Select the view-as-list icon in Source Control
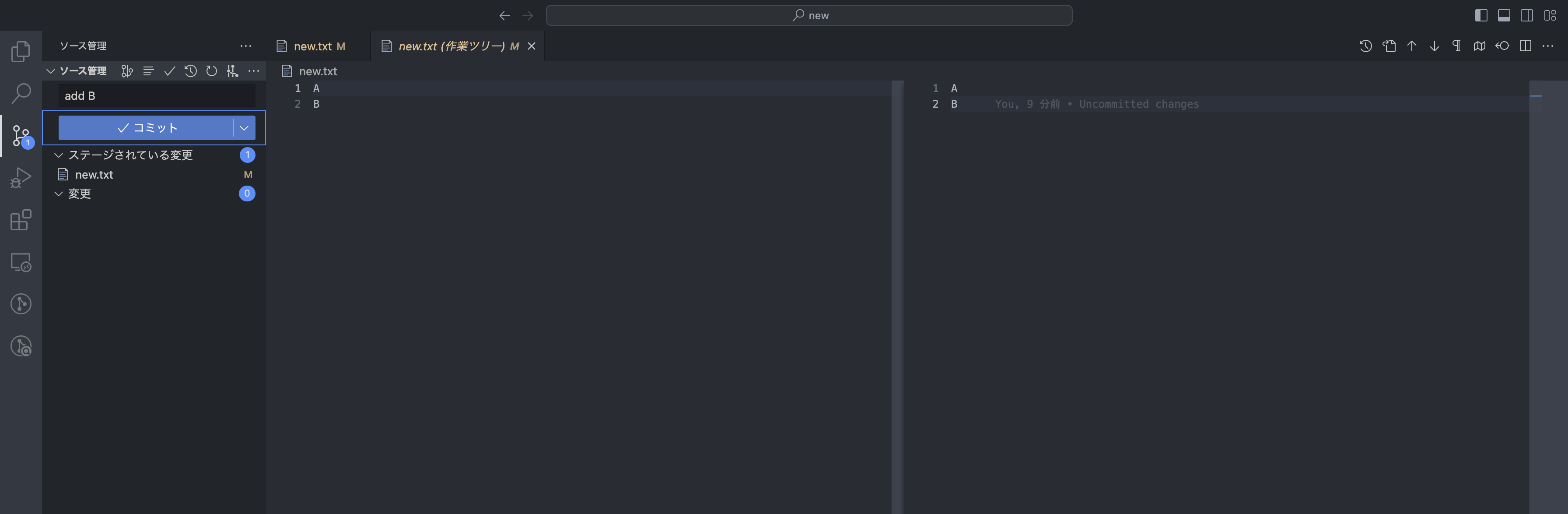Viewport: 1568px width, 514px height. pos(148,70)
